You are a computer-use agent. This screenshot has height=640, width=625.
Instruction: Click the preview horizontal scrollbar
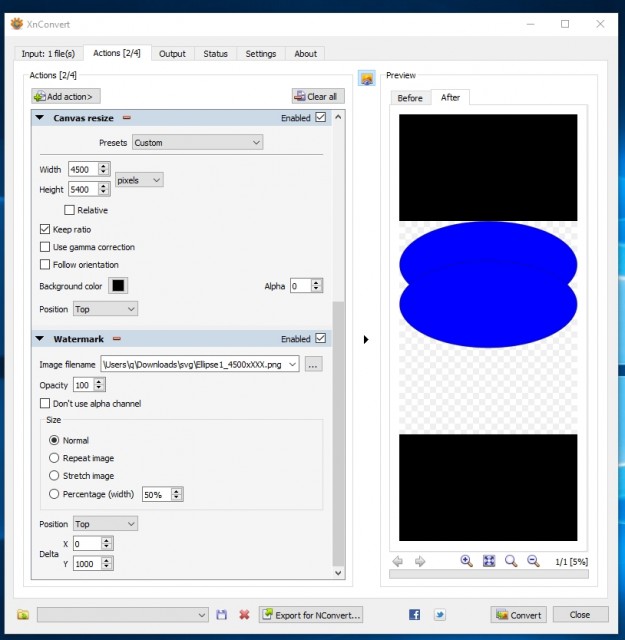[489, 574]
